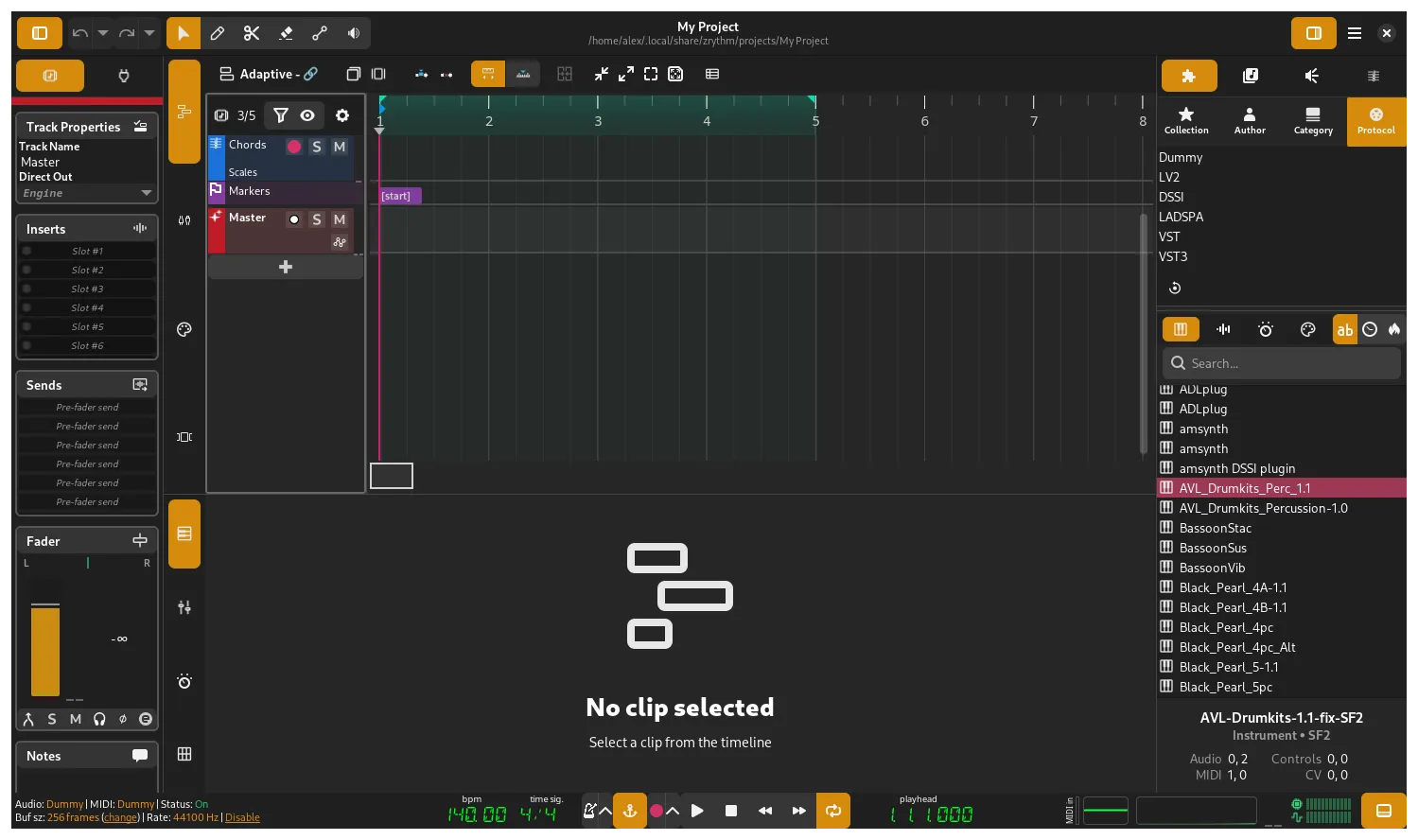Open the Adaptive snap dropdown
The height and width of the screenshot is (840, 1418).
point(268,74)
